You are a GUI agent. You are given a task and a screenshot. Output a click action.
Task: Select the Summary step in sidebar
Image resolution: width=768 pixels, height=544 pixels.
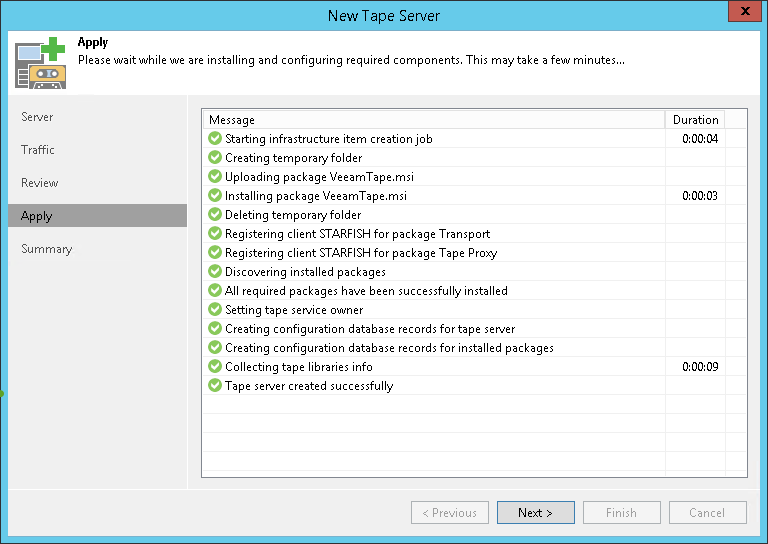(x=47, y=249)
